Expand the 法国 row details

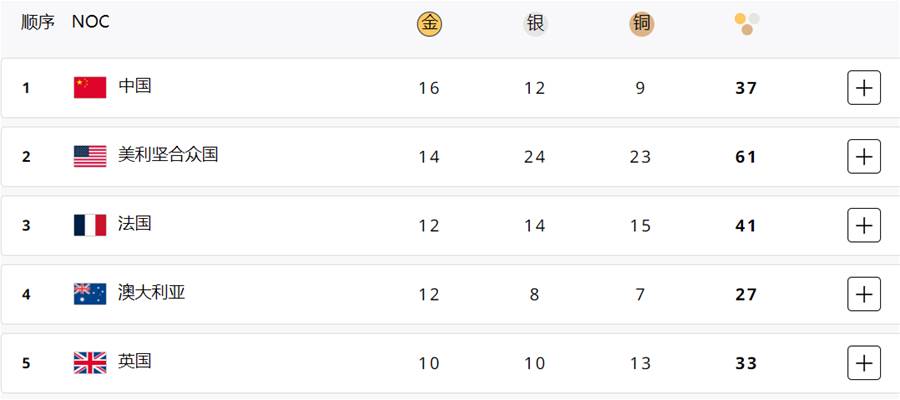tap(864, 226)
